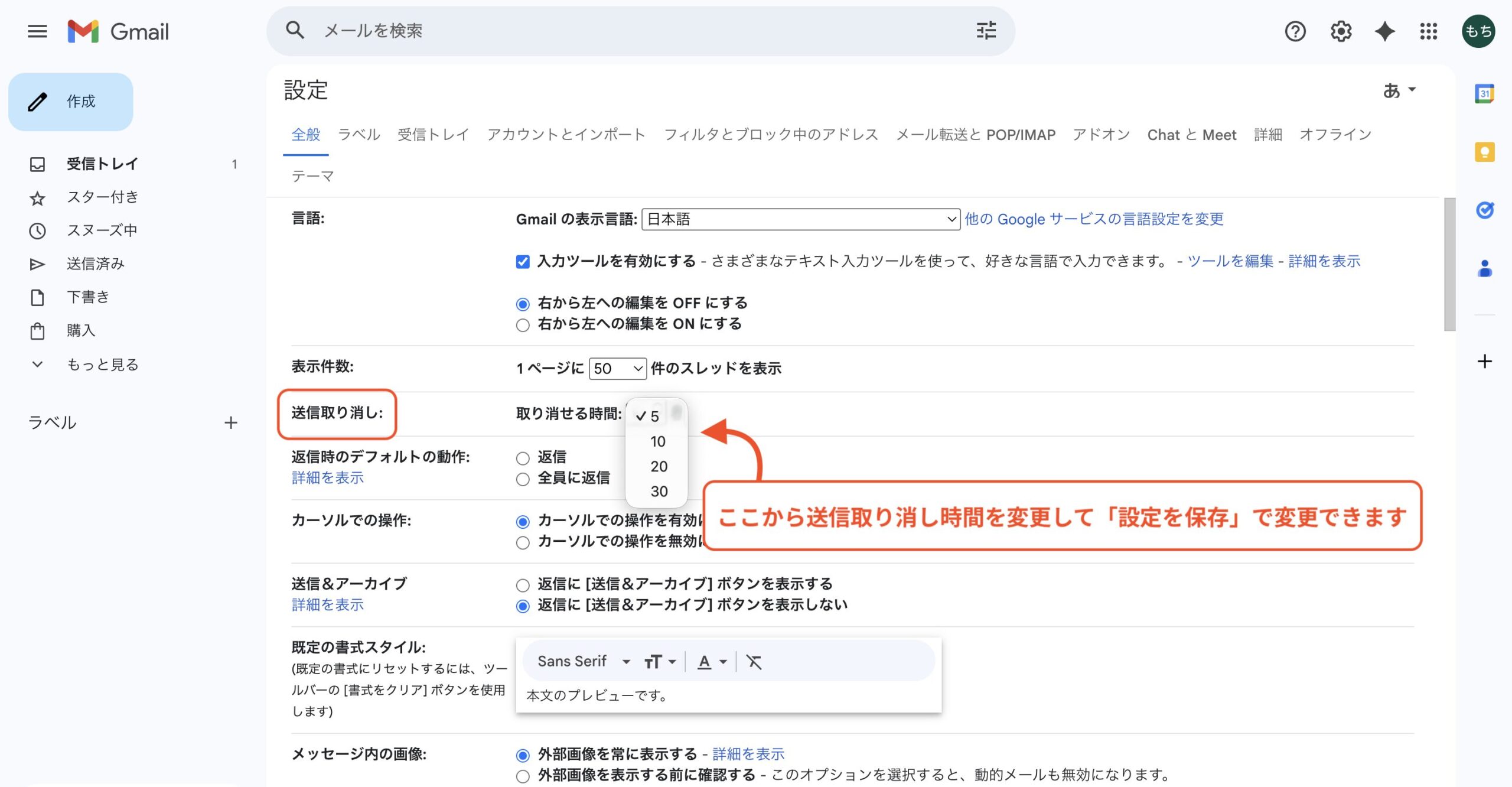This screenshot has width=1512, height=787.
Task: Click the Gemini sparkle icon
Action: point(1384,31)
